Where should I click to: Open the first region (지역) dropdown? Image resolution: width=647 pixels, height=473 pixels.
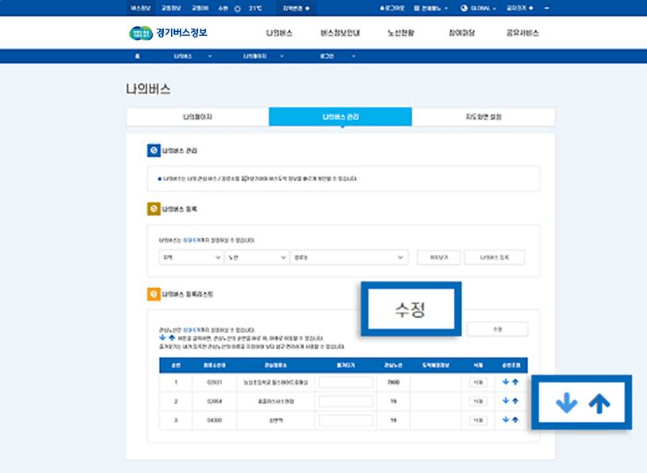(x=191, y=257)
